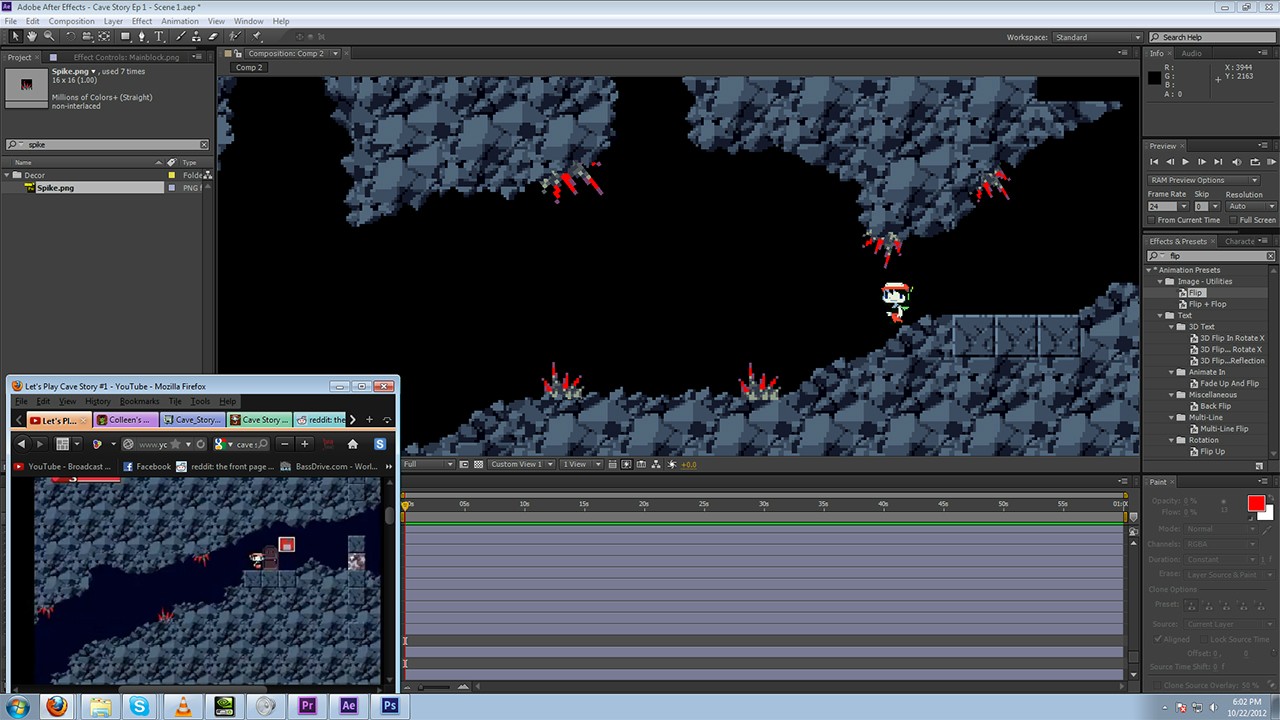Open viewer resolution Full dropdown
The image size is (1280, 720).
click(x=428, y=464)
